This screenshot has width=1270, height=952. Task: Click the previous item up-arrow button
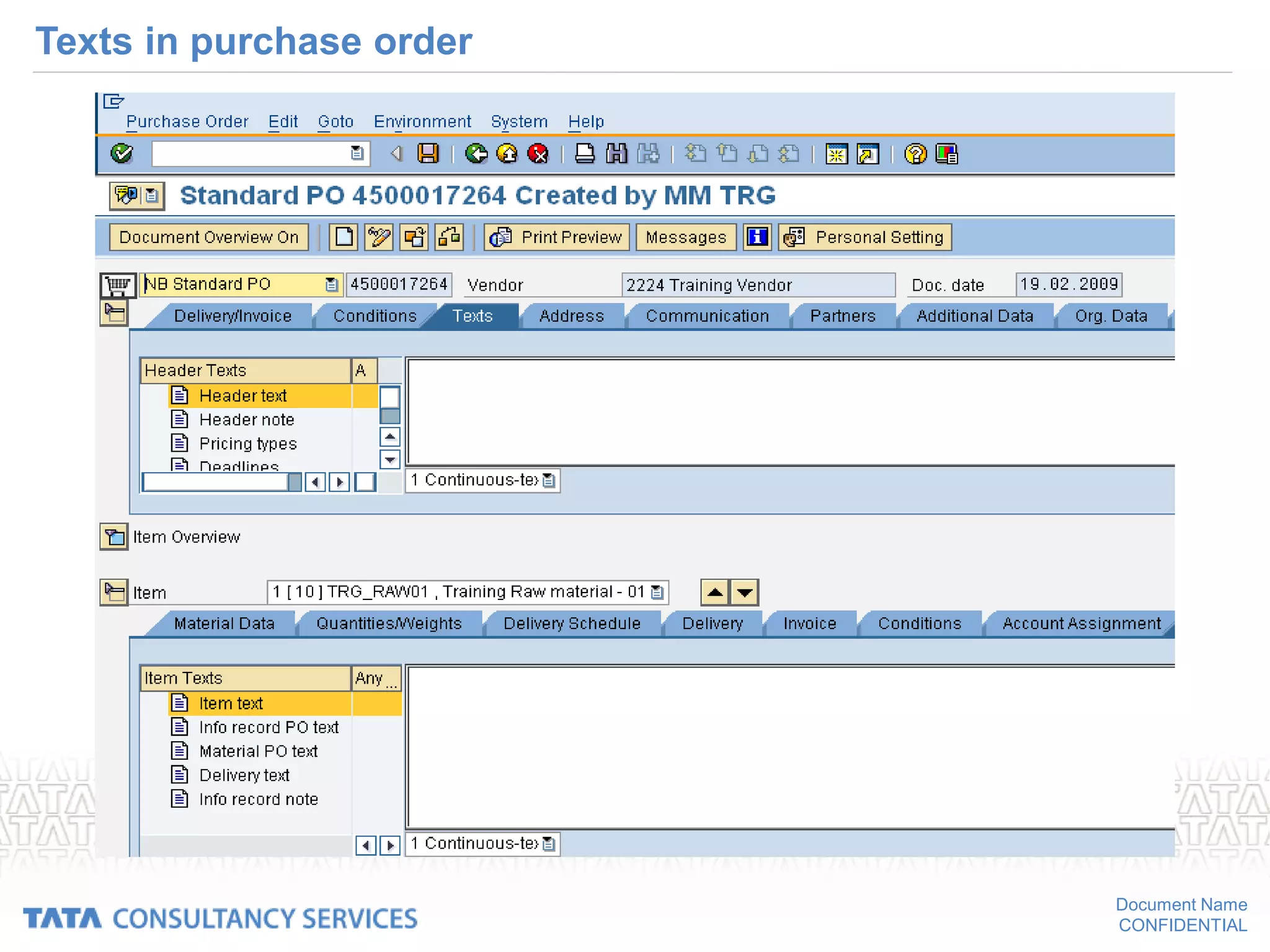click(x=715, y=593)
